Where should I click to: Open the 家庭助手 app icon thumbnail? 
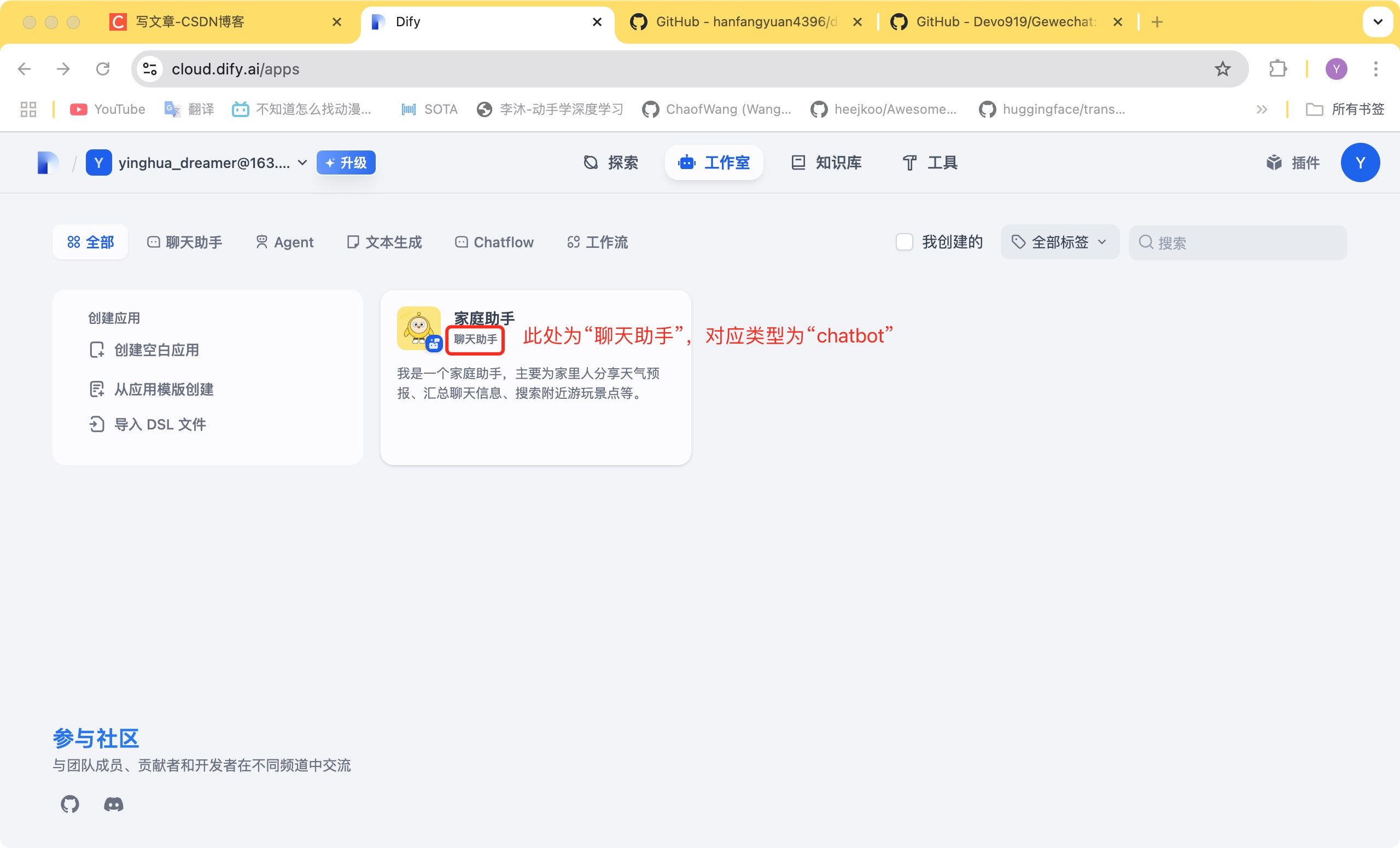419,328
